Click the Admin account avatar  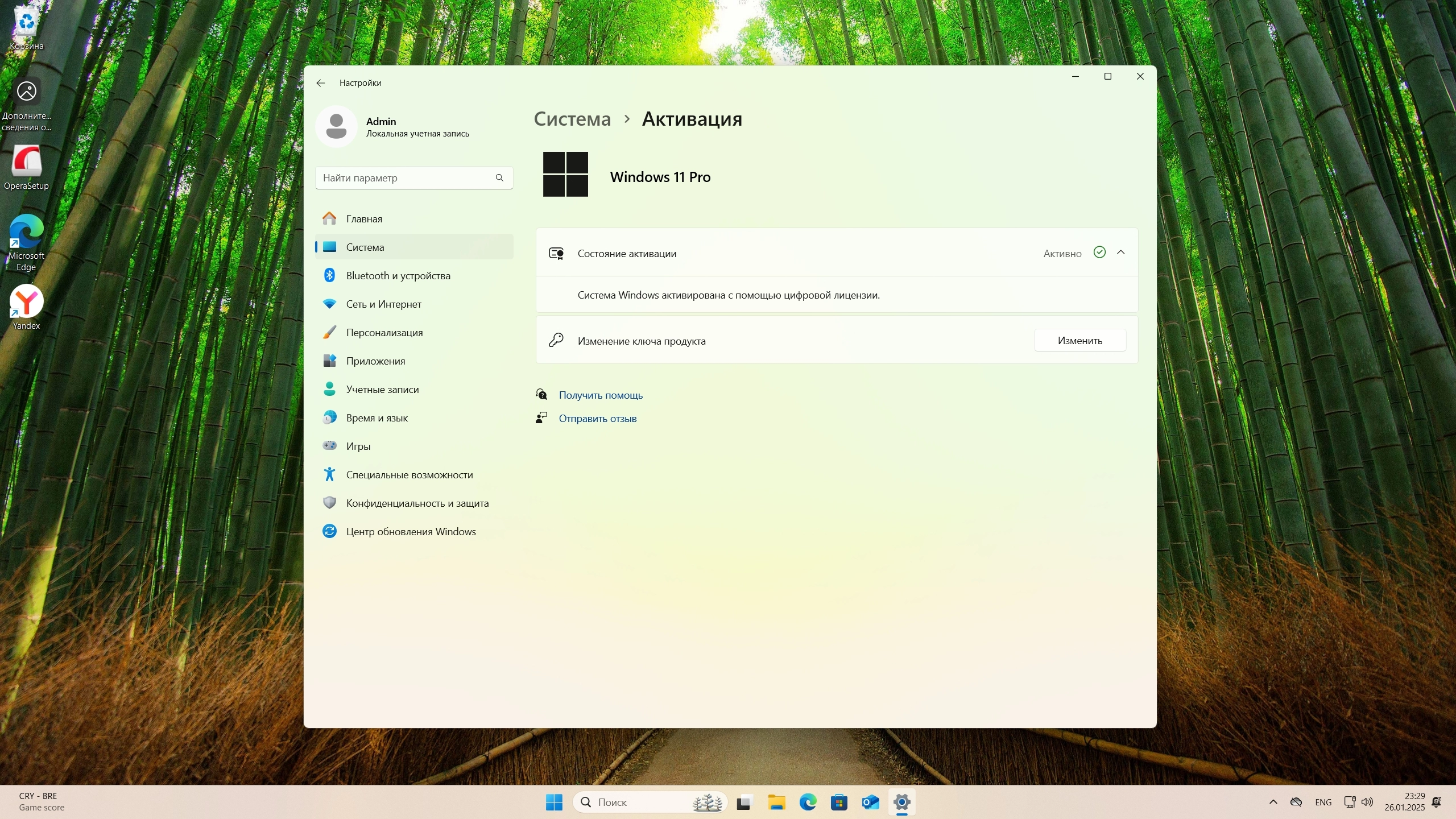(x=336, y=126)
